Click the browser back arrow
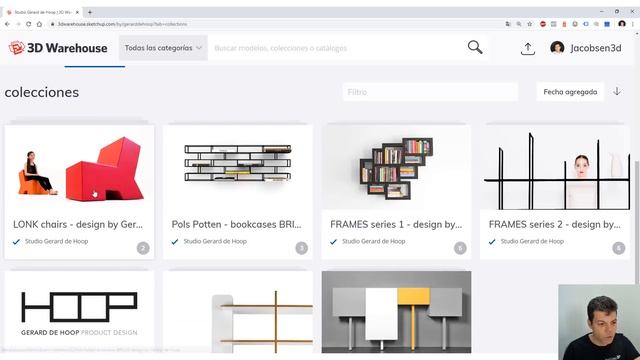 pos(7,24)
